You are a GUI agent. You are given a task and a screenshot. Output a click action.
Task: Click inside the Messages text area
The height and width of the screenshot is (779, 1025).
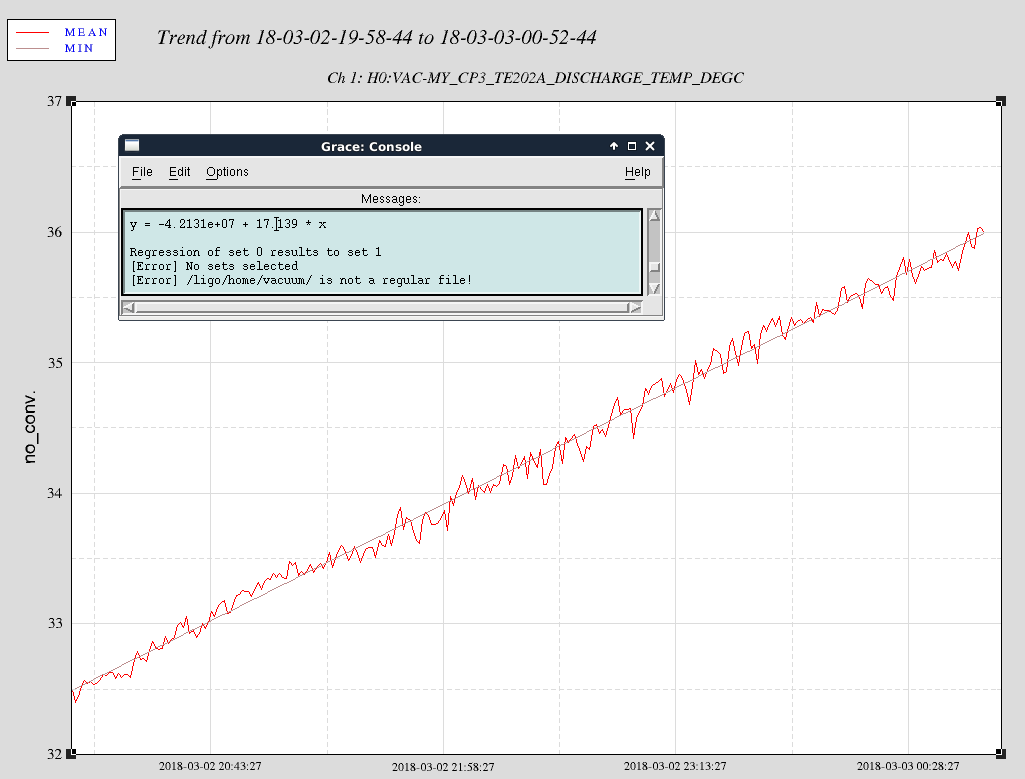382,252
